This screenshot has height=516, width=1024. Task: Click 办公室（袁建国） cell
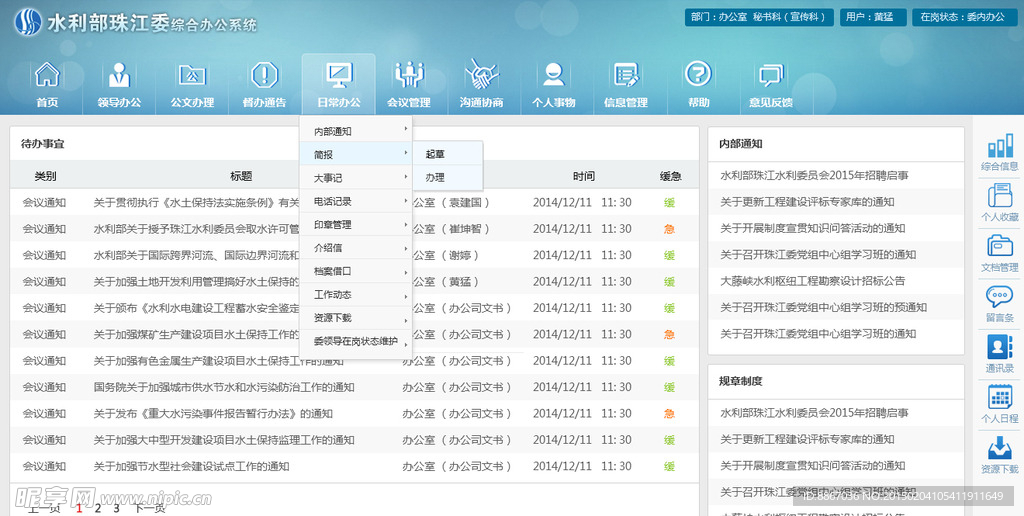pyautogui.click(x=452, y=202)
